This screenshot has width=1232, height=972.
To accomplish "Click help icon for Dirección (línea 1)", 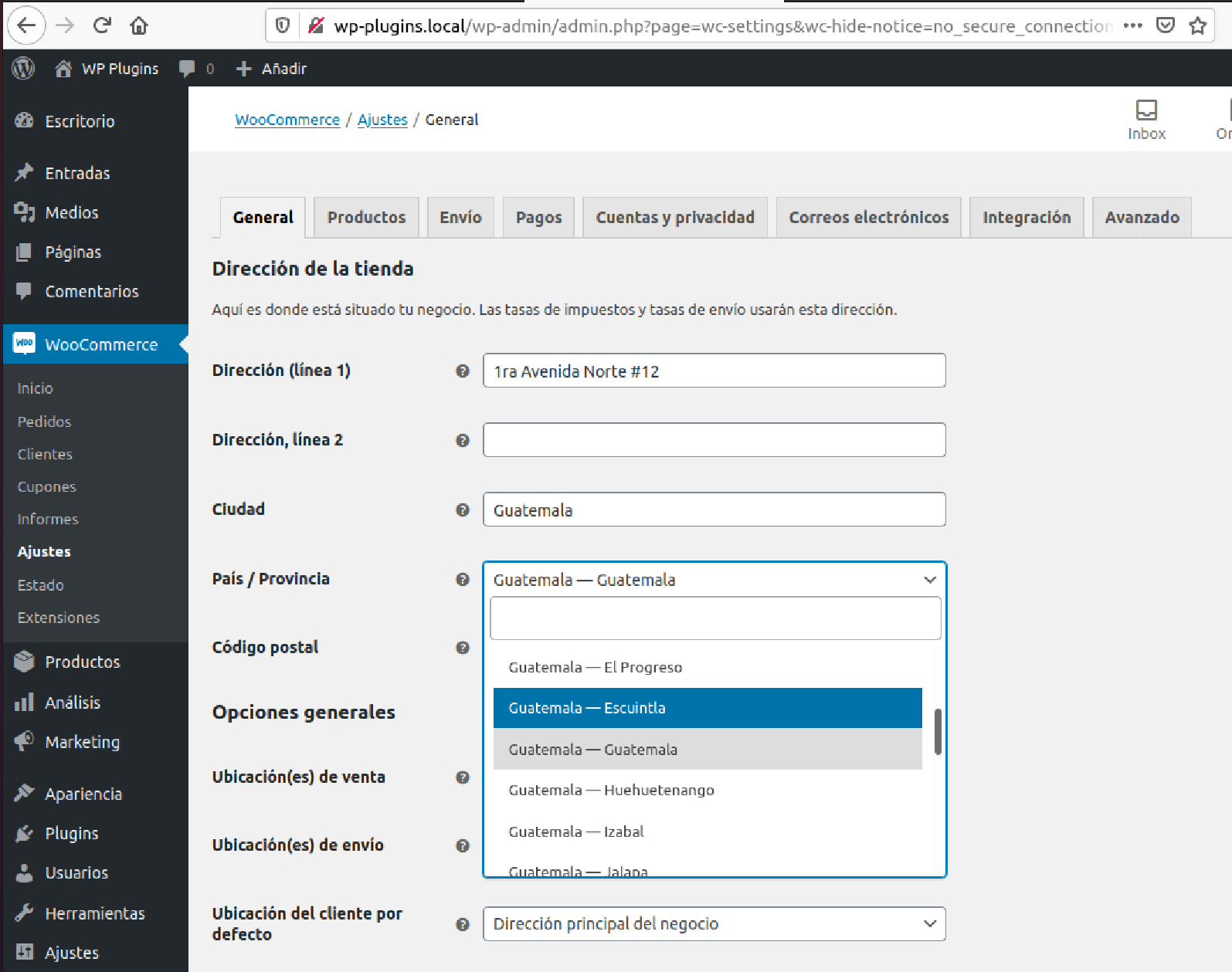I will 463,371.
